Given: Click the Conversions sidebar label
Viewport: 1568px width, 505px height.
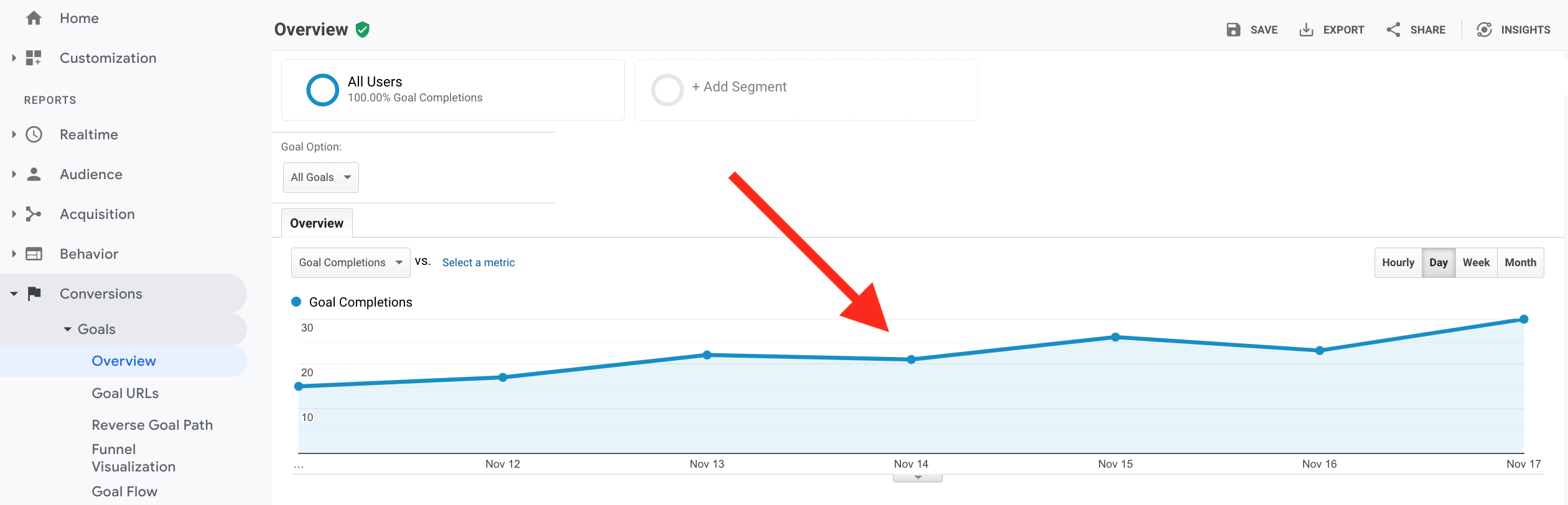Looking at the screenshot, I should coord(101,294).
